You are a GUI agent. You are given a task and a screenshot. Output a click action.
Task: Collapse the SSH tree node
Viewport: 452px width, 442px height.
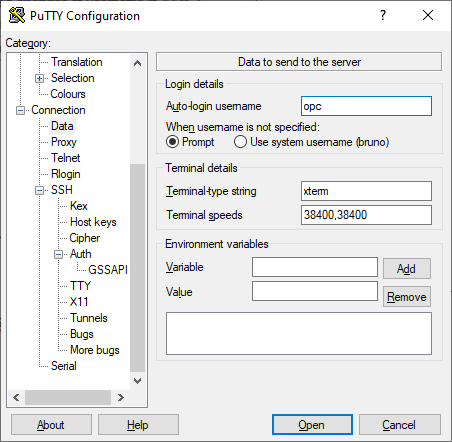click(x=39, y=190)
